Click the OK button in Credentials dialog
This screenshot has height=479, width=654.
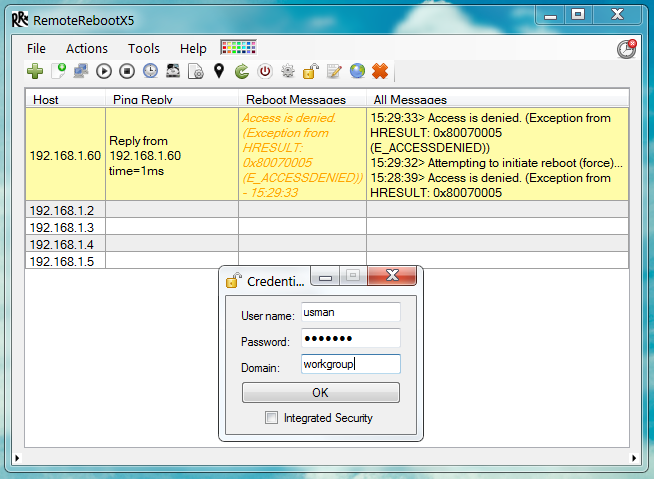[321, 393]
